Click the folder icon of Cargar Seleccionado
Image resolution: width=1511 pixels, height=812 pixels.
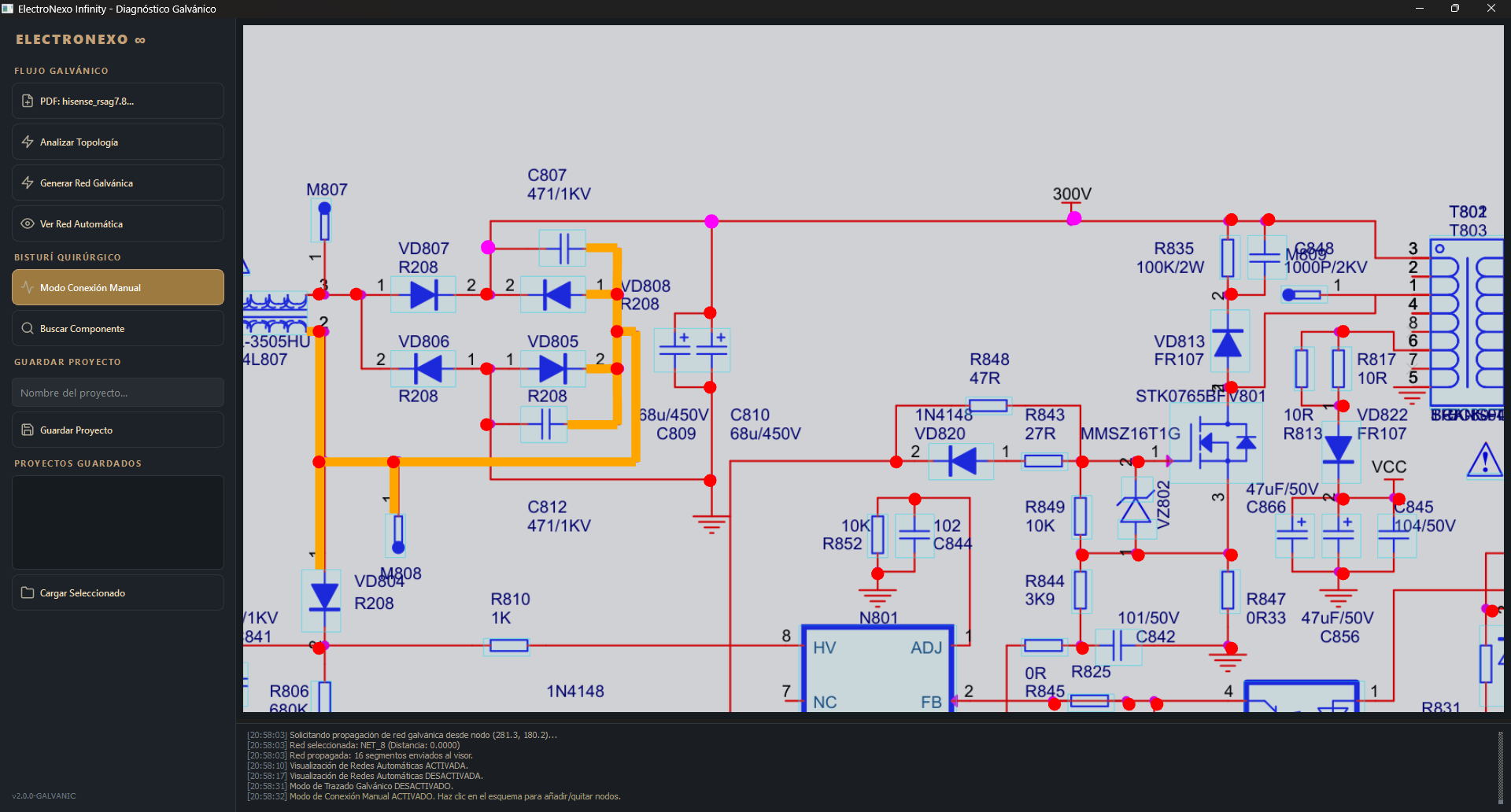point(28,592)
